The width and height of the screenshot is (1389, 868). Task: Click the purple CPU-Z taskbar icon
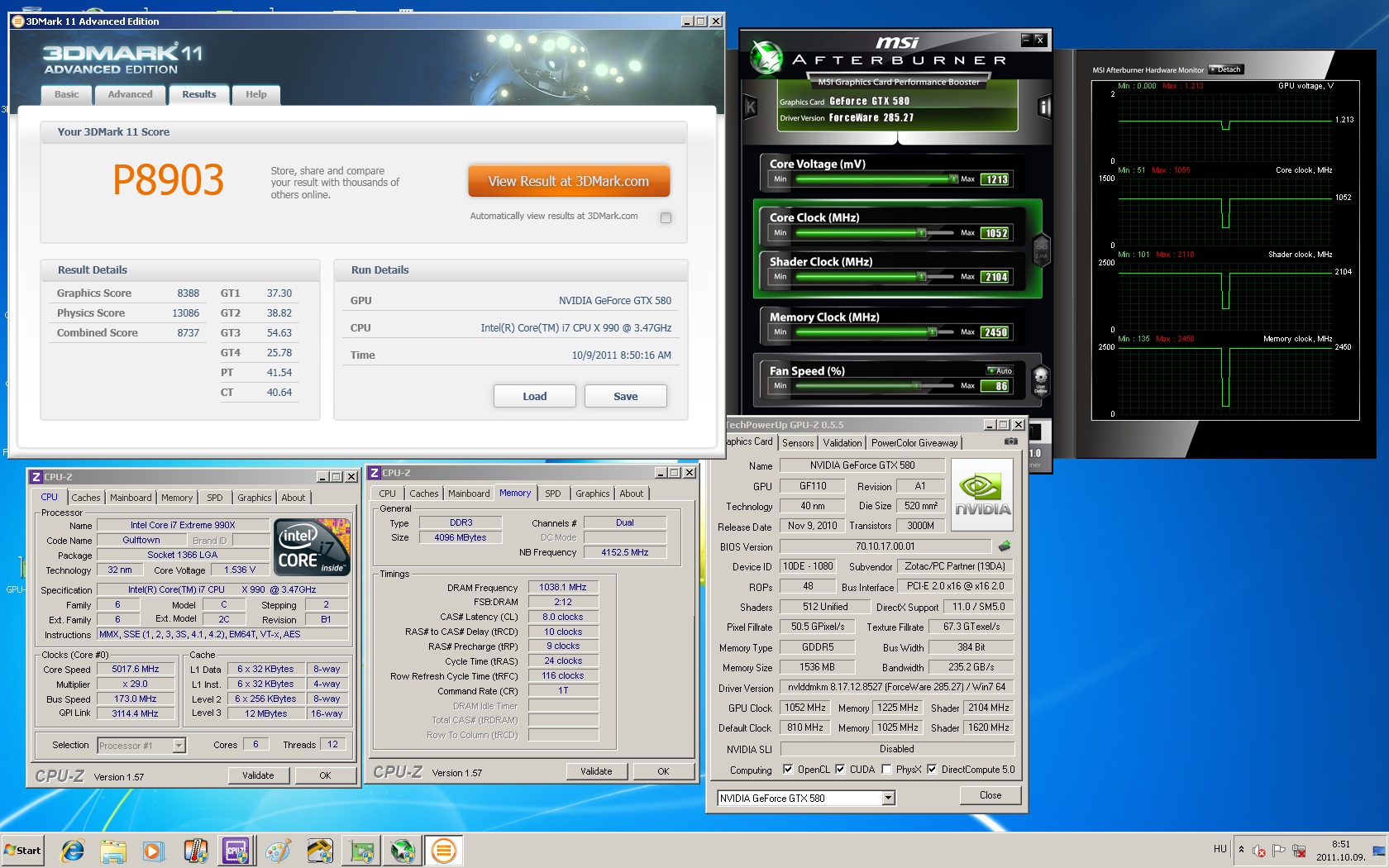(236, 851)
